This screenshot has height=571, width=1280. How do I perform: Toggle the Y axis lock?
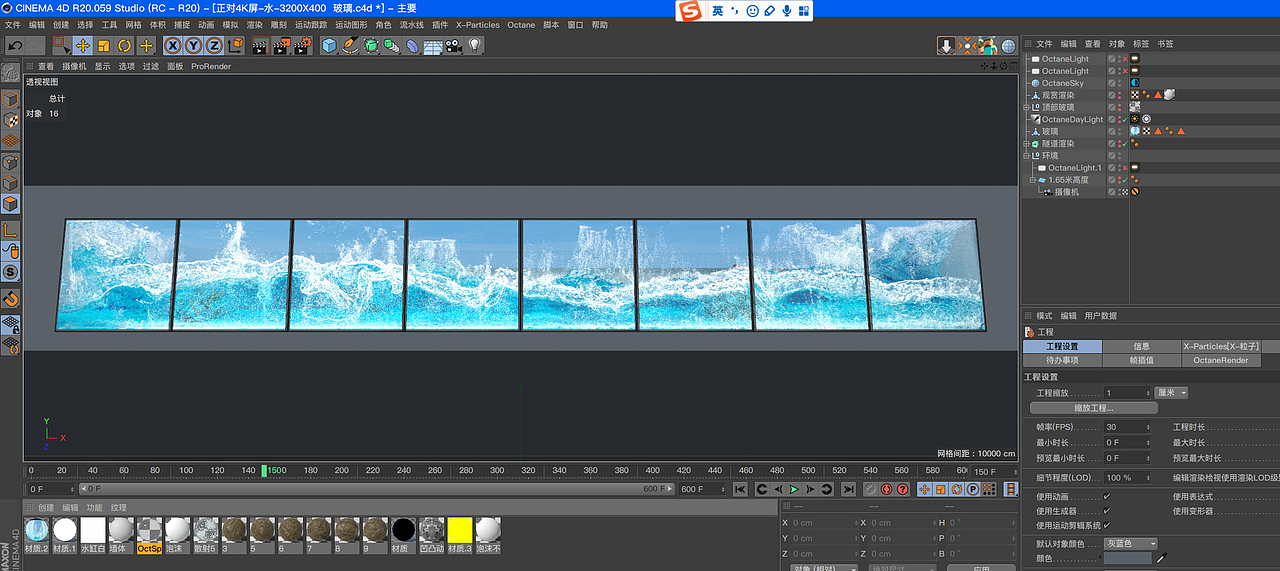click(x=194, y=45)
